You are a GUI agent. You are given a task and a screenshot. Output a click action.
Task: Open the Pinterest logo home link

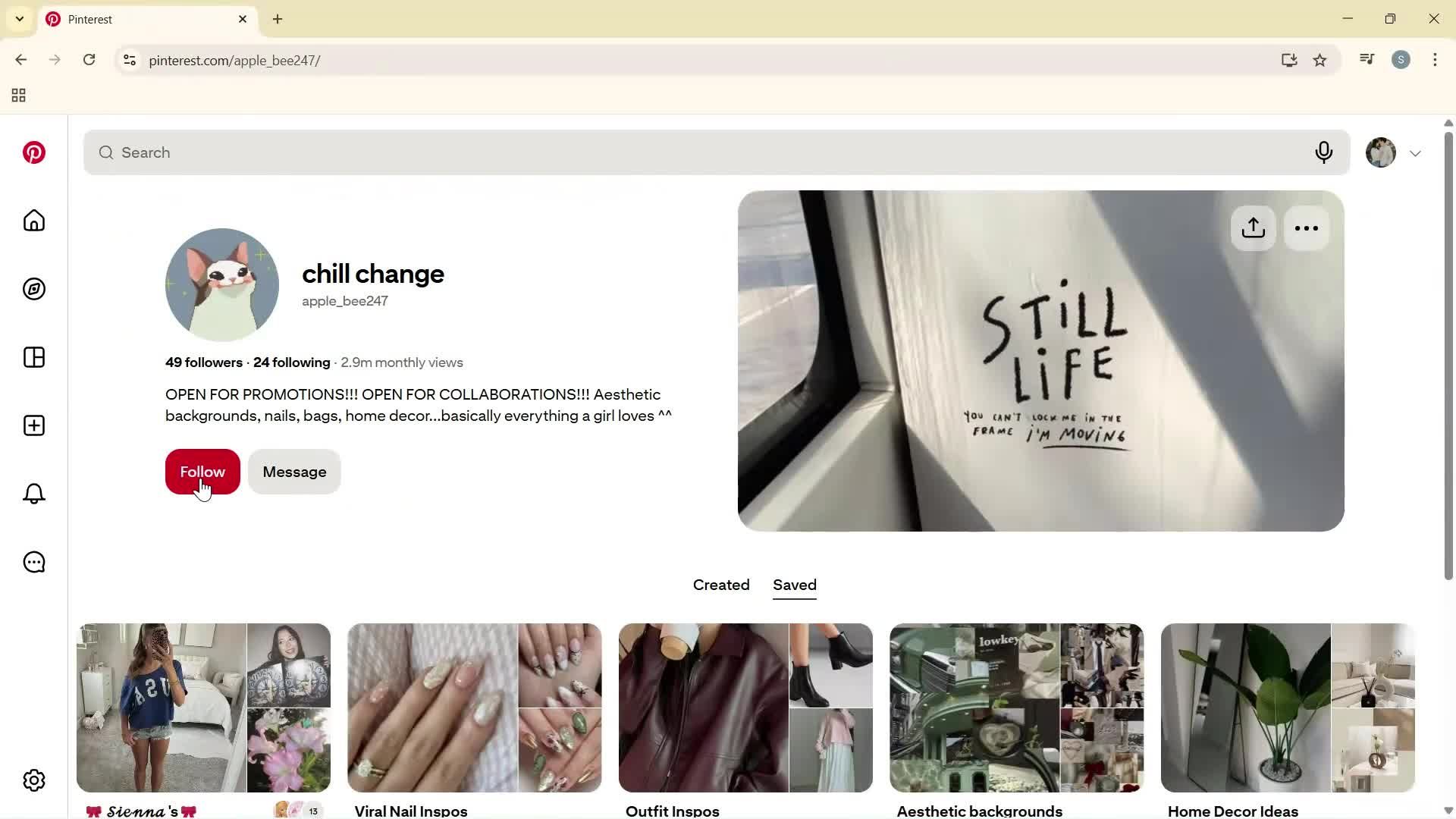coord(34,152)
